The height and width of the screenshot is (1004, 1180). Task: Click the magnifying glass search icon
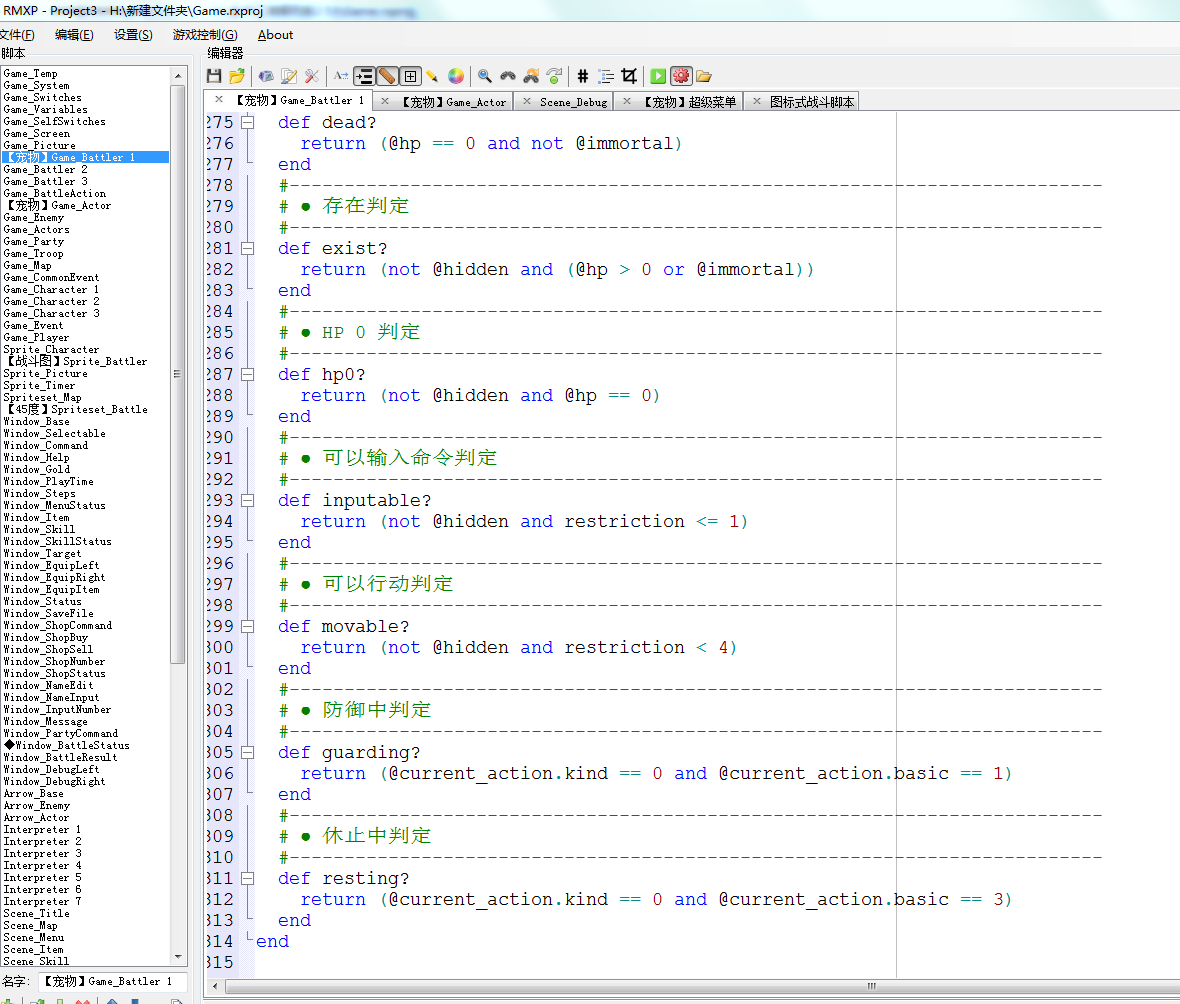point(485,76)
